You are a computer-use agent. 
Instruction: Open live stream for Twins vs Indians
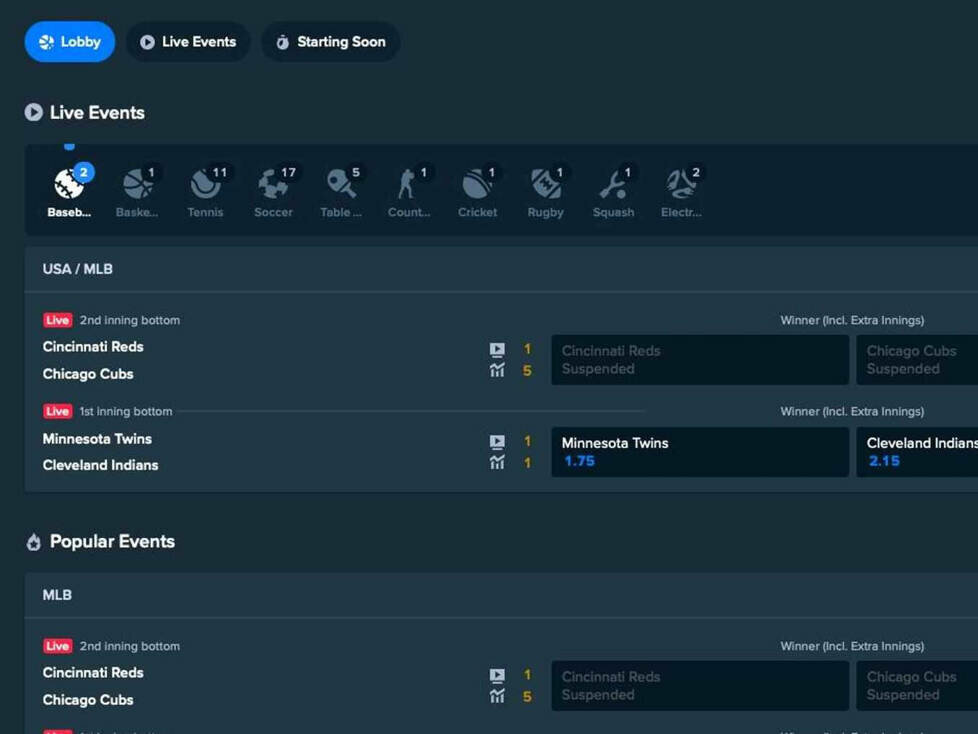pos(497,442)
